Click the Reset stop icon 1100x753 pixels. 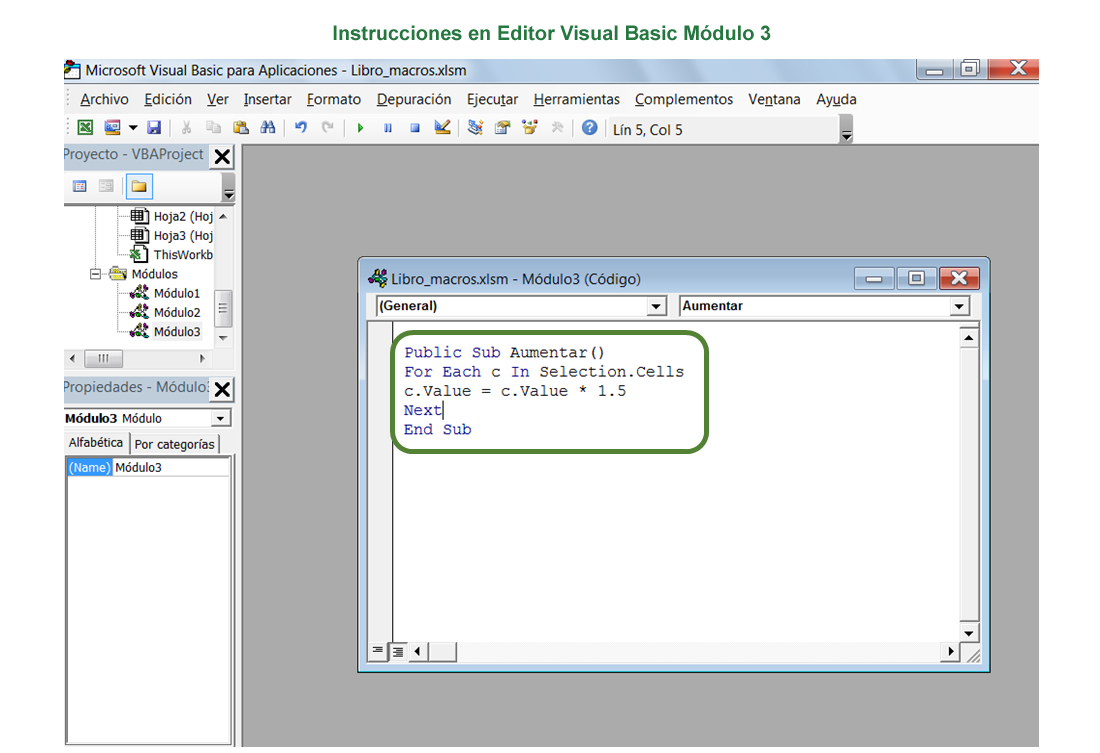[x=415, y=128]
